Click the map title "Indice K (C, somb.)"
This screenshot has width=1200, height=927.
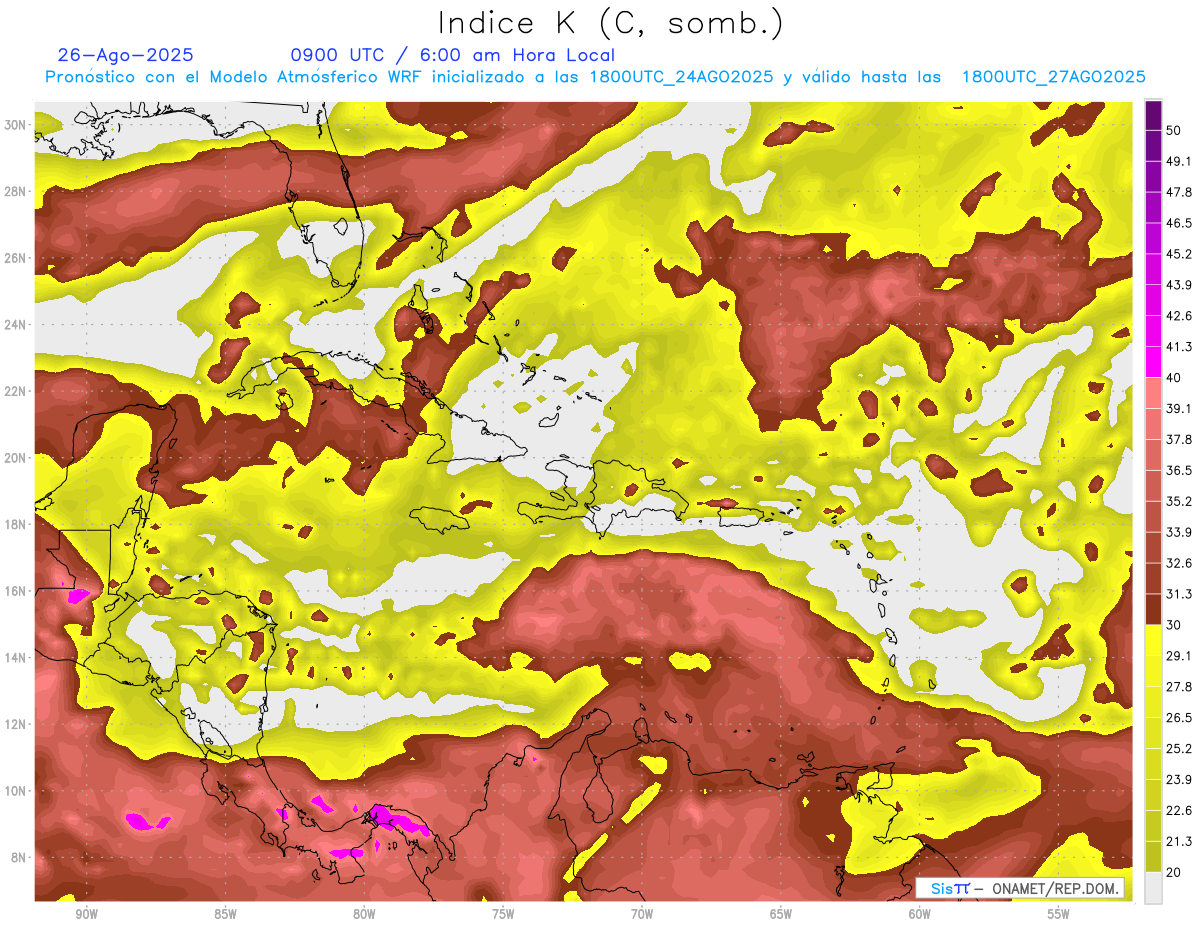[x=610, y=24]
